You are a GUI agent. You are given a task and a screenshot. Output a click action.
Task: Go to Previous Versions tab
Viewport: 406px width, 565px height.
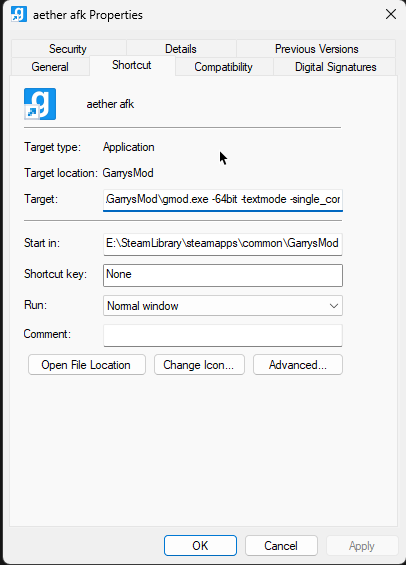point(316,49)
